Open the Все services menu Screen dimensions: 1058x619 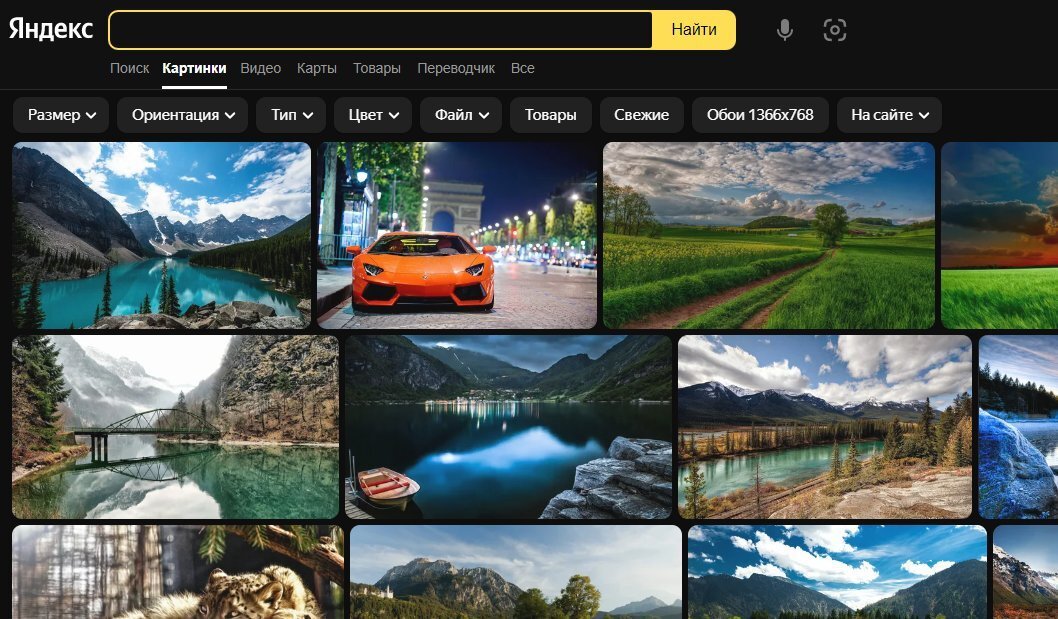[523, 68]
